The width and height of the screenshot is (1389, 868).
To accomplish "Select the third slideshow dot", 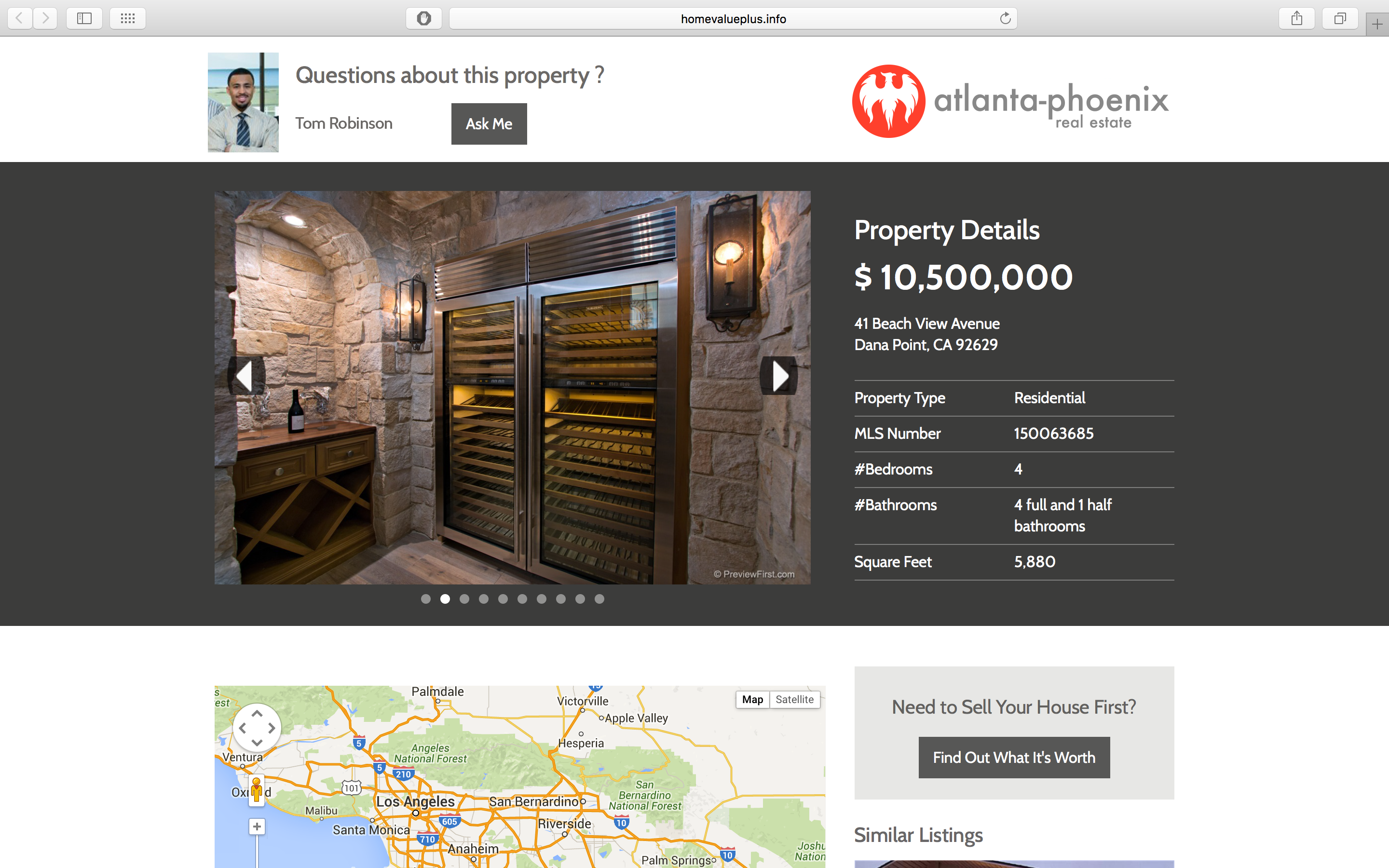I will tap(464, 599).
